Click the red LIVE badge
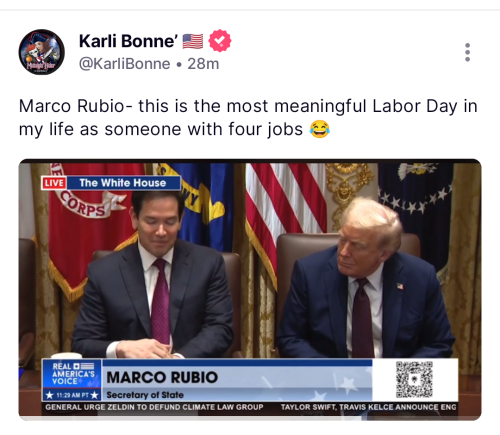The image size is (500, 435). coord(54,183)
